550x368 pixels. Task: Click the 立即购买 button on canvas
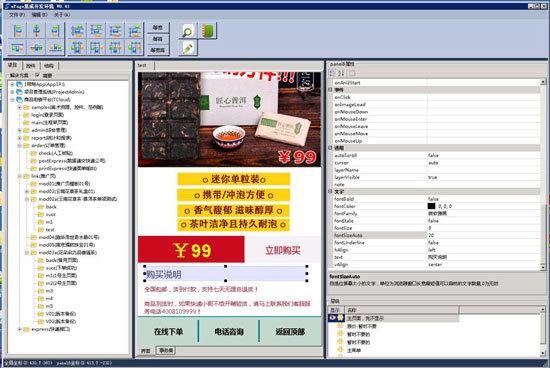tap(282, 249)
